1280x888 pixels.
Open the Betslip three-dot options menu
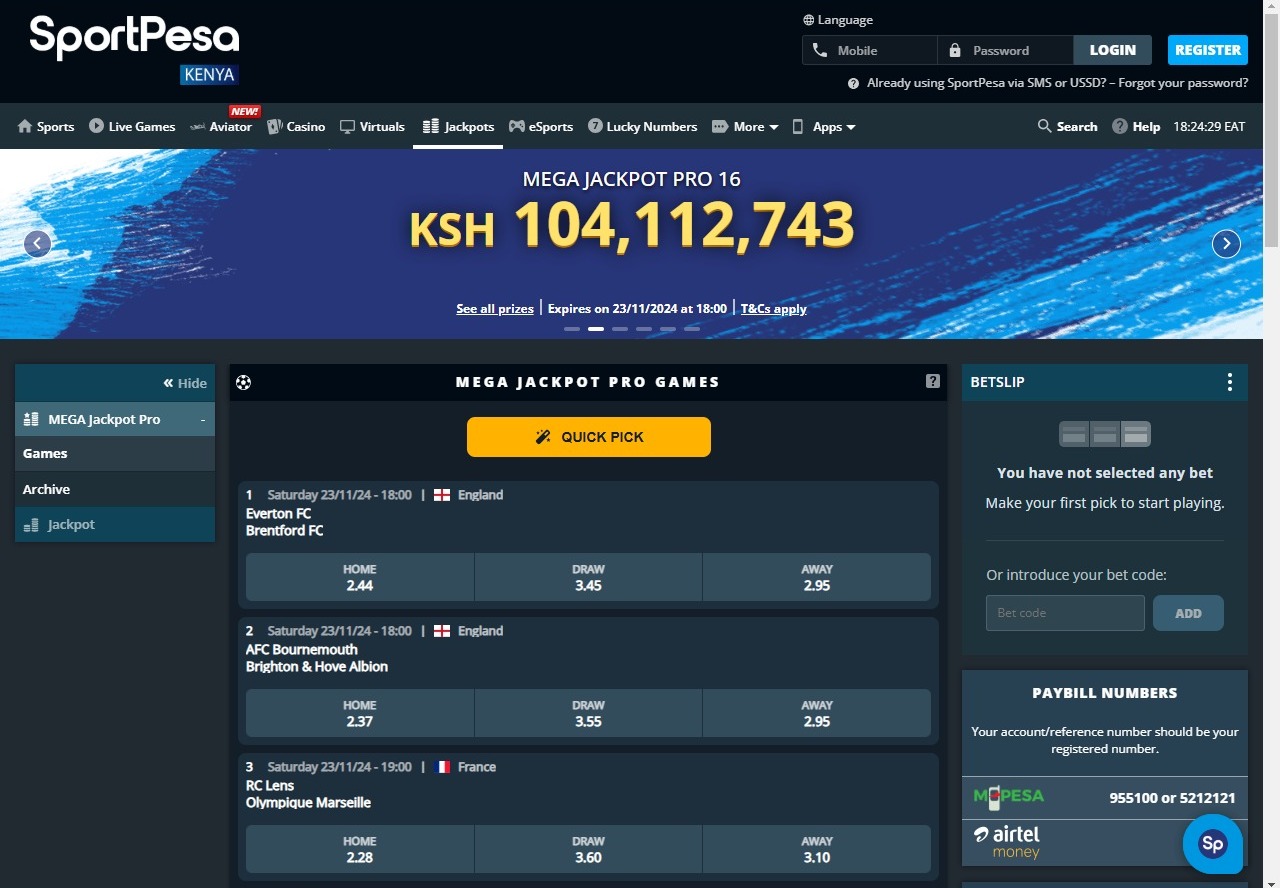click(x=1230, y=382)
